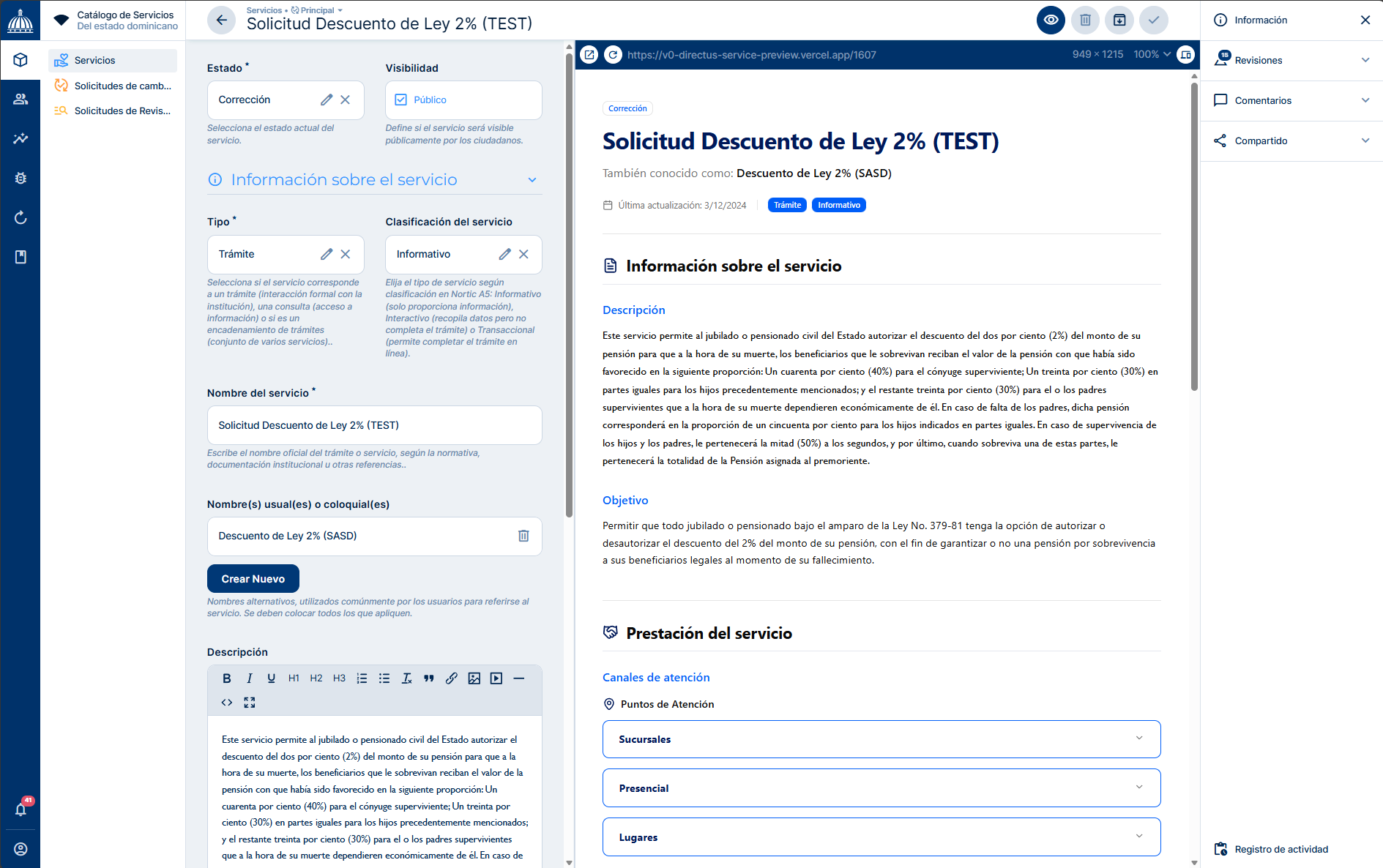
Task: Open the preview zoom 100% dropdown
Action: click(1152, 55)
